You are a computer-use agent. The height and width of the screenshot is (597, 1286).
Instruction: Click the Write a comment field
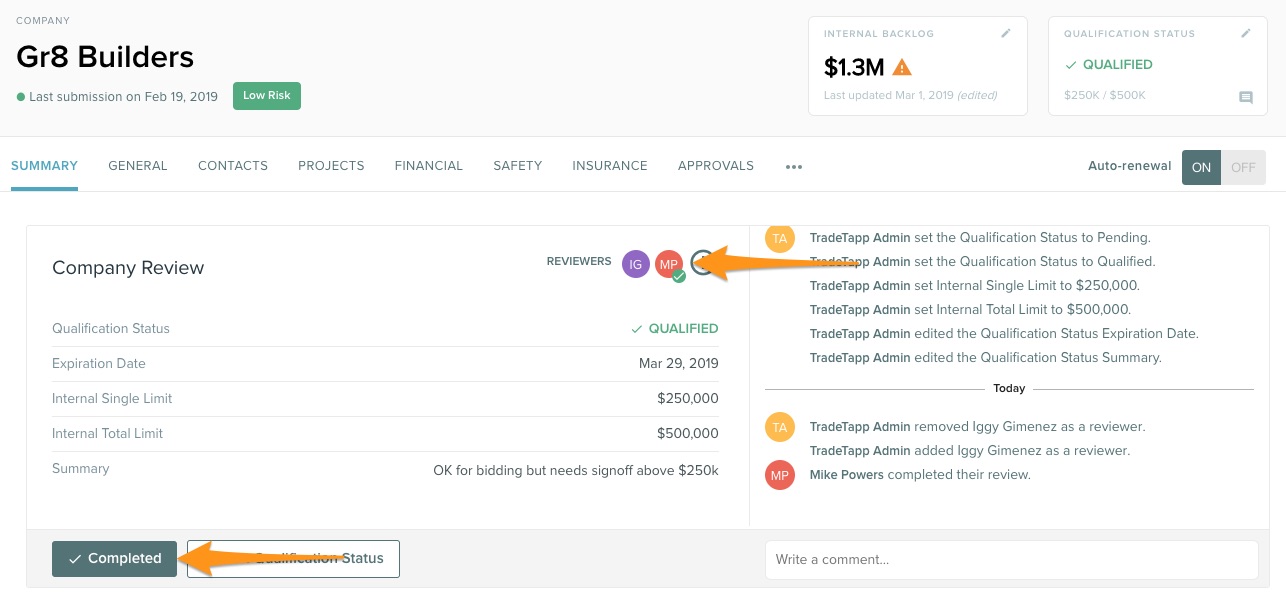tap(1011, 560)
